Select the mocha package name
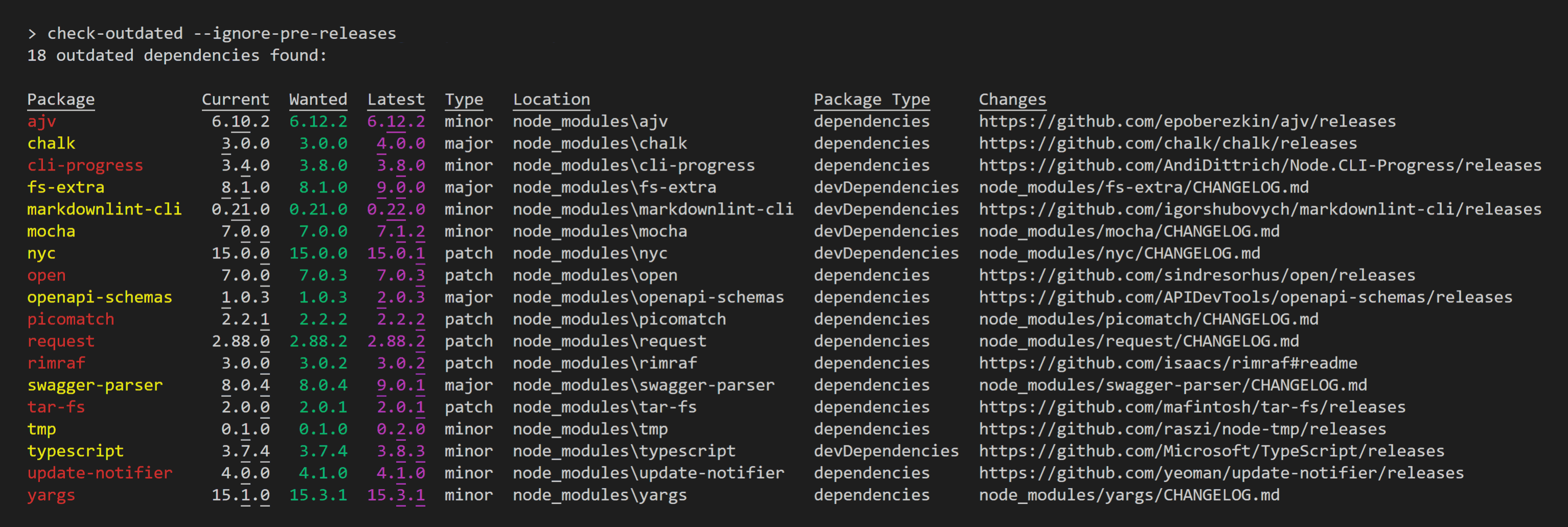 pyautogui.click(x=51, y=232)
